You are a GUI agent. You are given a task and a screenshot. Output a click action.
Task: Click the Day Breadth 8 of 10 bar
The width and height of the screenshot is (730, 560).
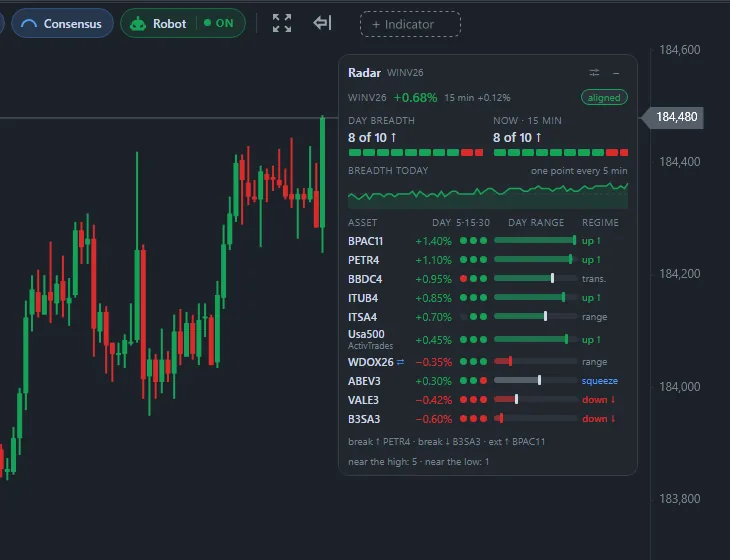[415, 153]
